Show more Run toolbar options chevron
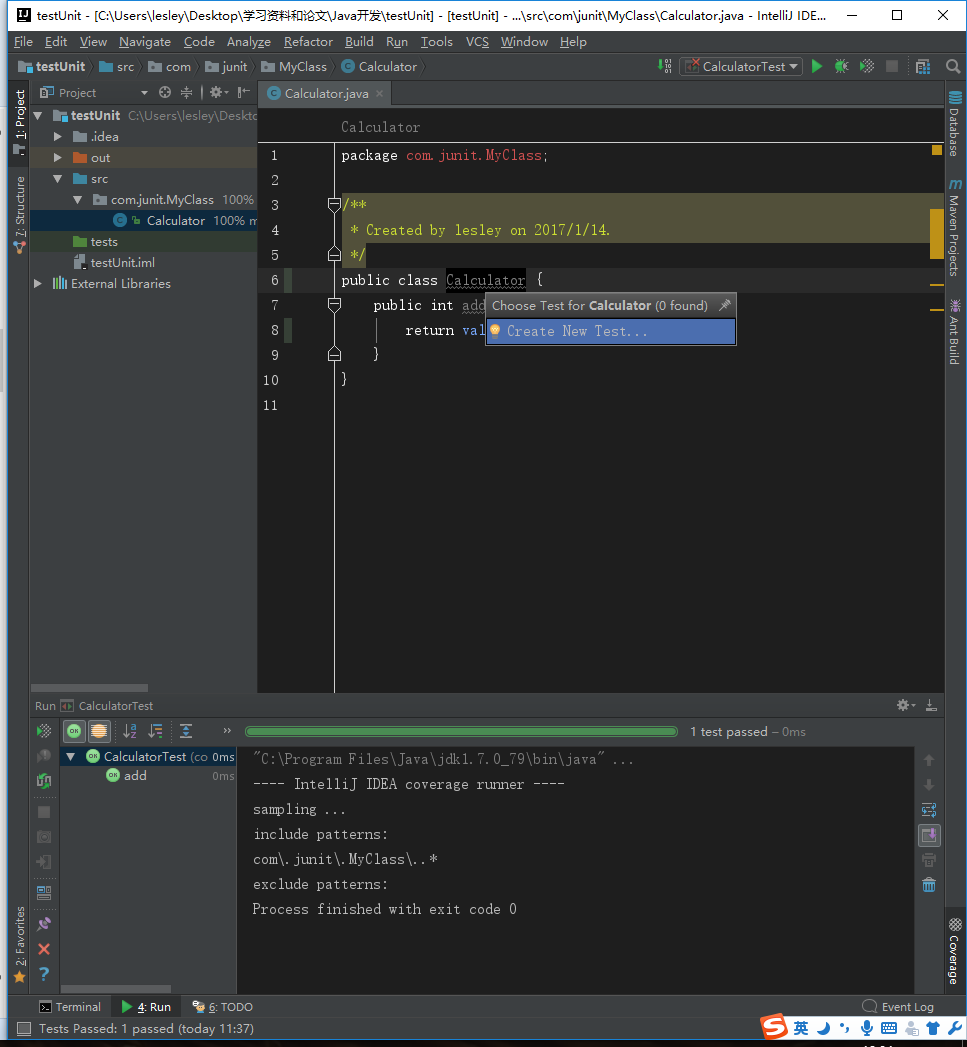 click(227, 730)
